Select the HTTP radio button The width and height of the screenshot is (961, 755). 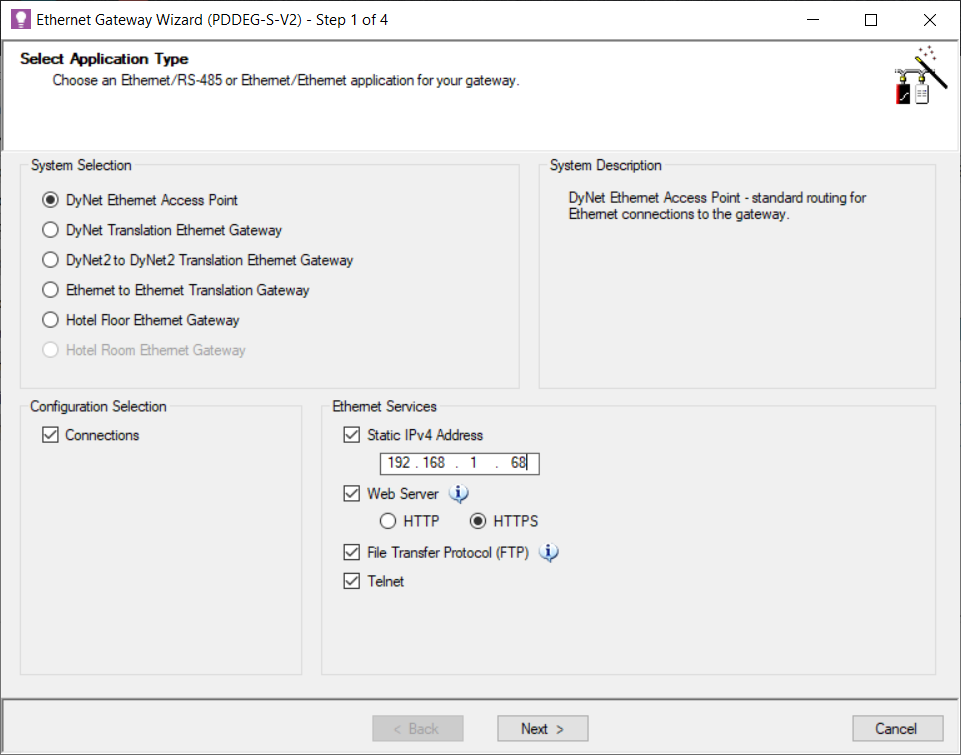point(386,521)
